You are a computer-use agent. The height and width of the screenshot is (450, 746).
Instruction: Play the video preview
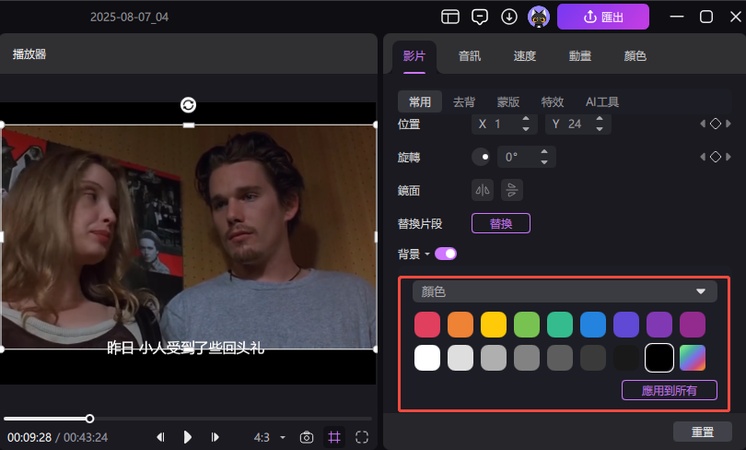187,437
